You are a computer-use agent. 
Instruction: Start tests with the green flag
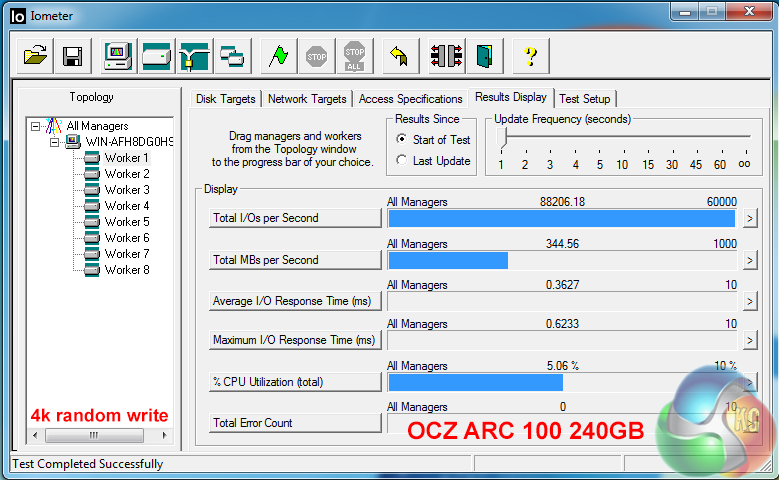(x=278, y=56)
